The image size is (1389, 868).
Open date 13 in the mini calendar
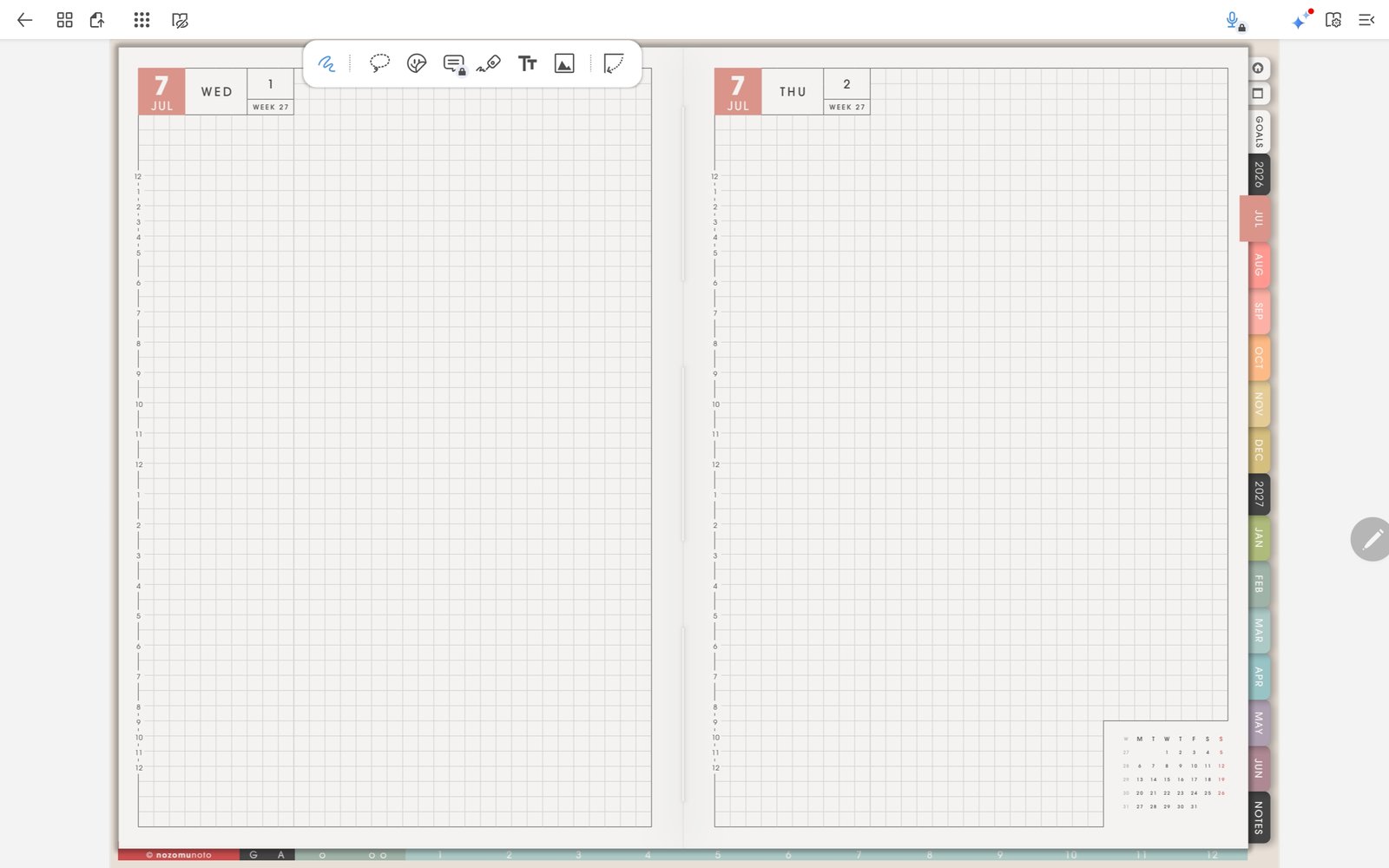(x=1140, y=779)
